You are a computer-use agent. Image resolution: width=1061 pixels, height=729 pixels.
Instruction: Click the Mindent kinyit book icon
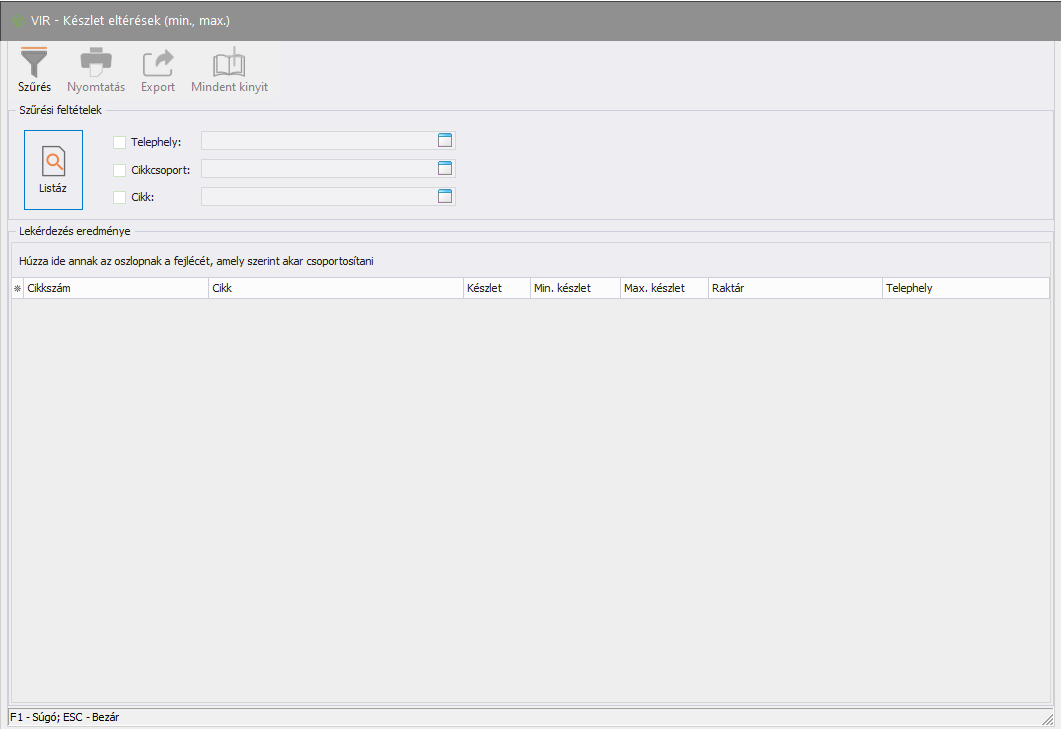[x=229, y=62]
